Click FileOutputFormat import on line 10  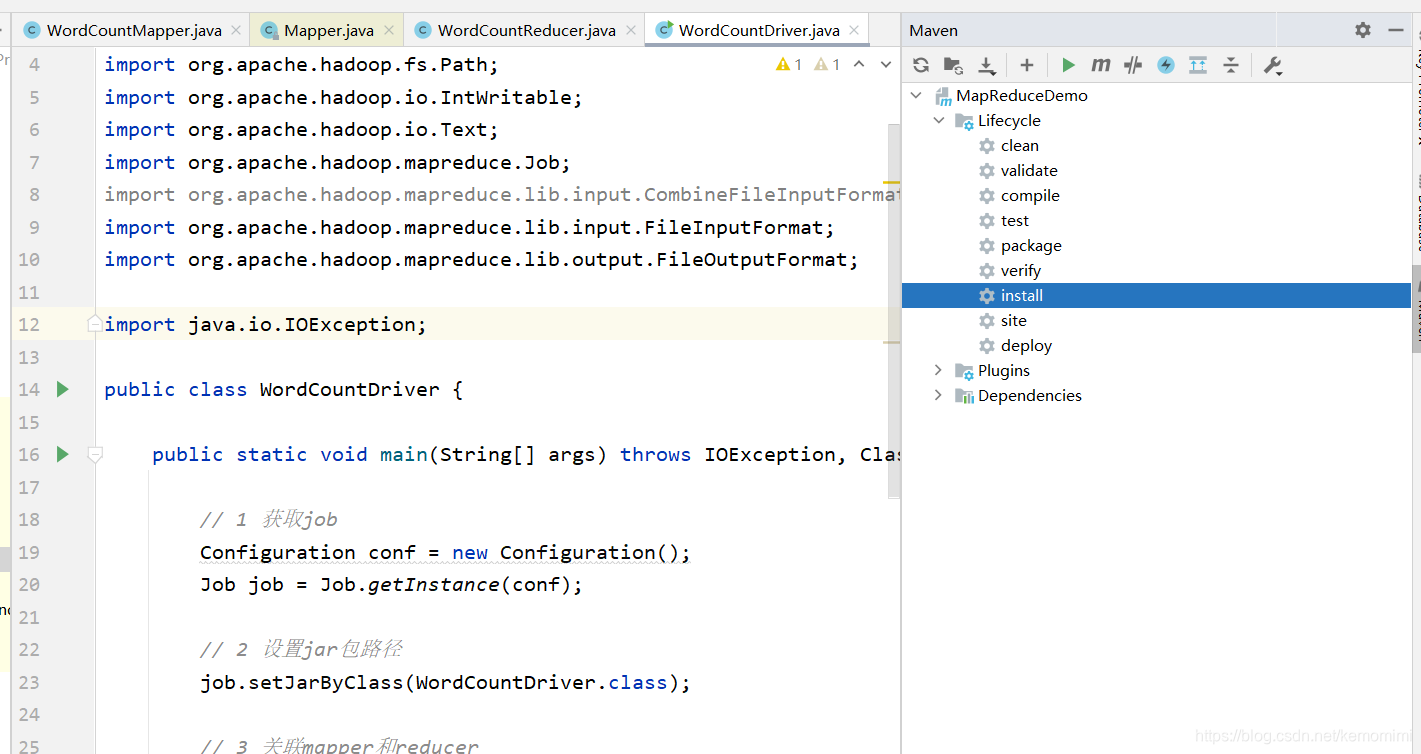481,259
